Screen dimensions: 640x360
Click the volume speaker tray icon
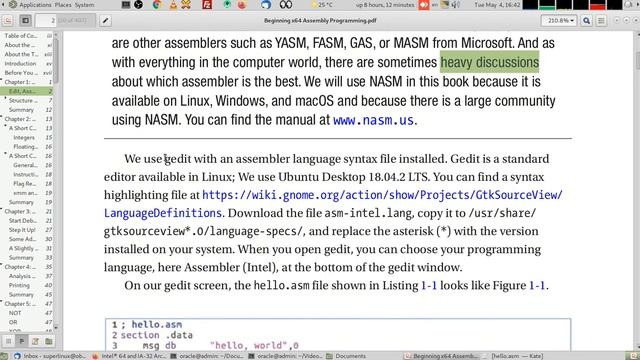pos(456,5)
